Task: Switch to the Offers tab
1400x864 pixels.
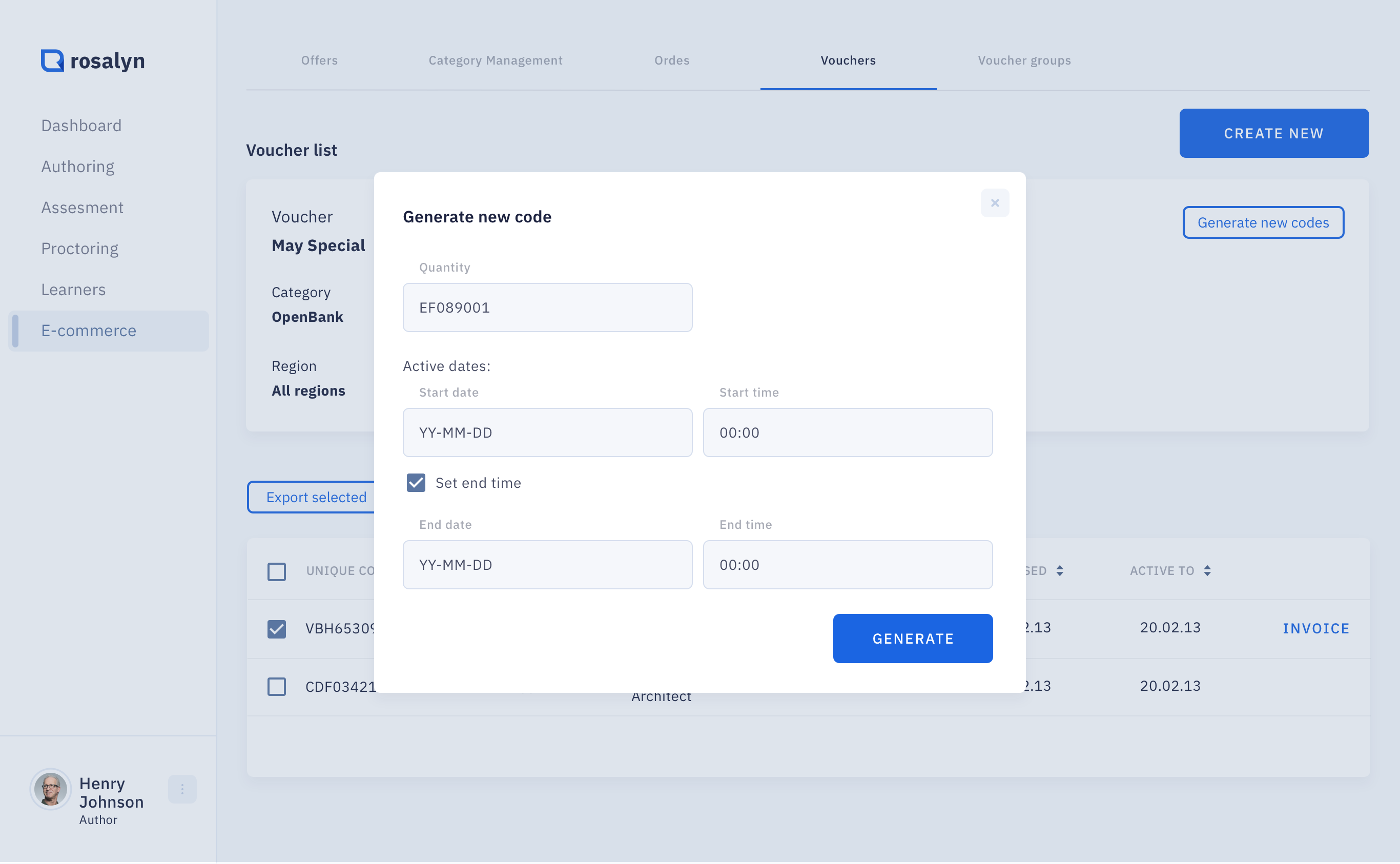Action: (319, 60)
